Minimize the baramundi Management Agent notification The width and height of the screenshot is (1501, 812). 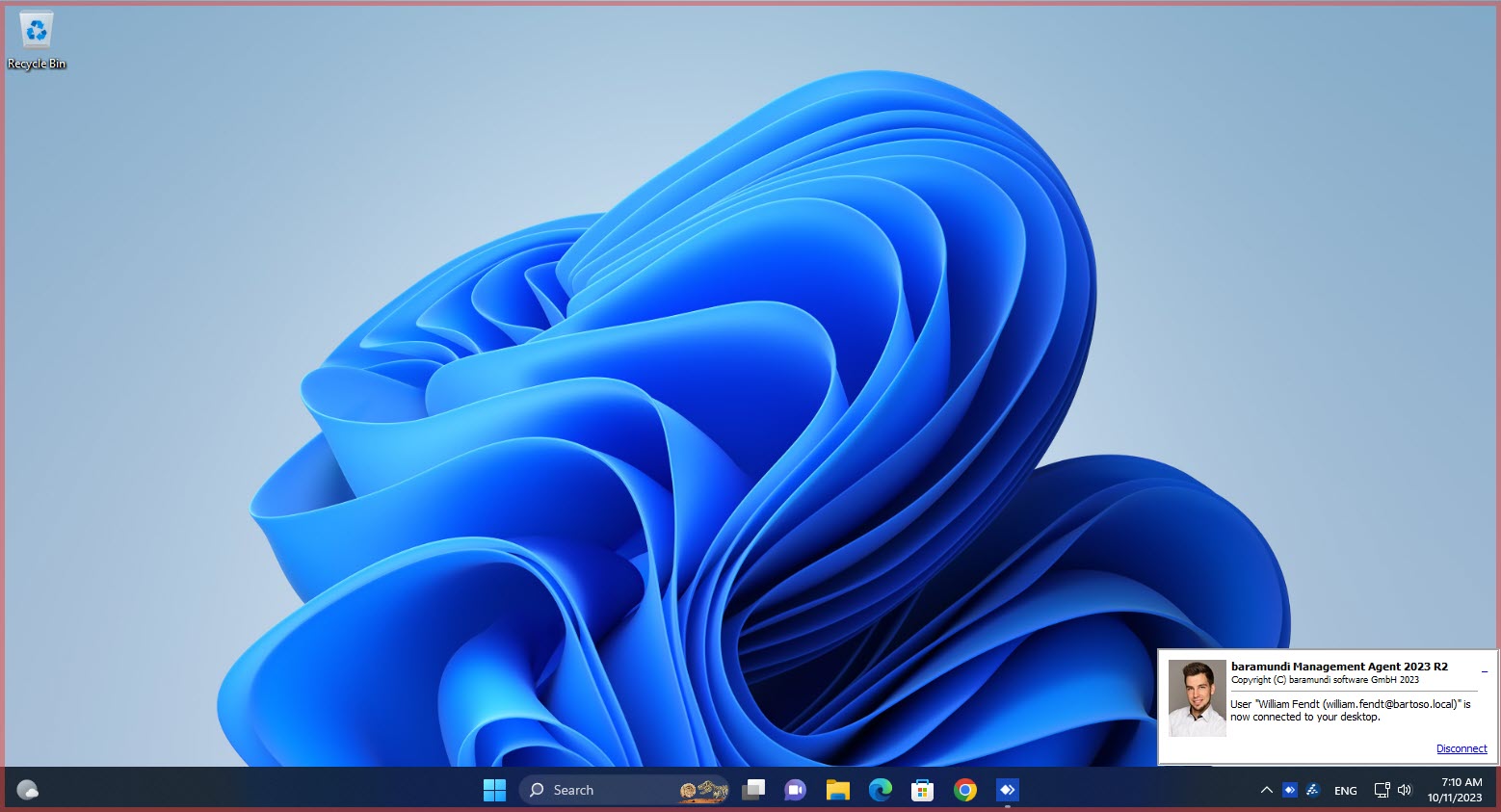(1485, 669)
